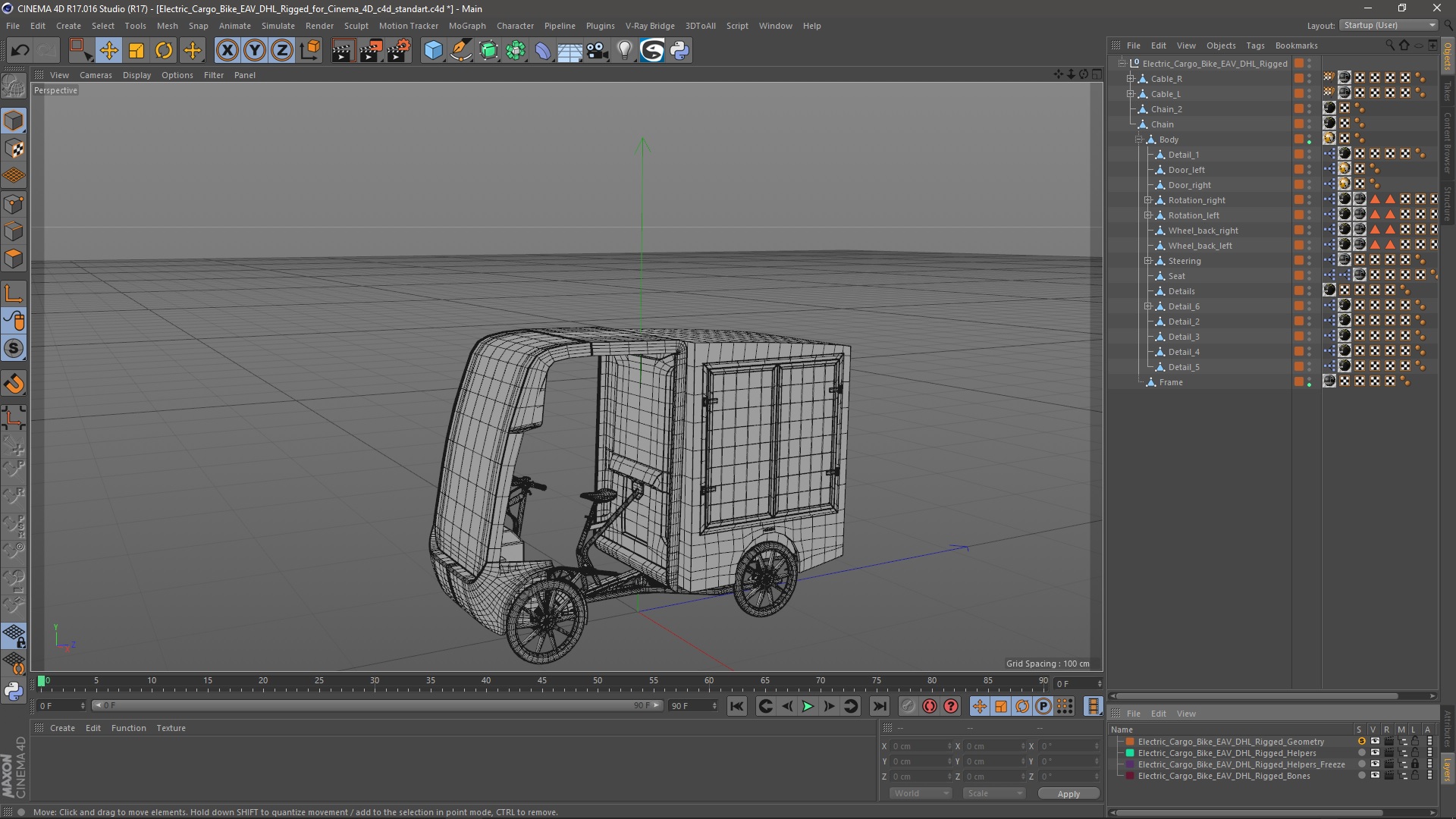
Task: Click the Render View clapperboard icon
Action: [x=343, y=51]
